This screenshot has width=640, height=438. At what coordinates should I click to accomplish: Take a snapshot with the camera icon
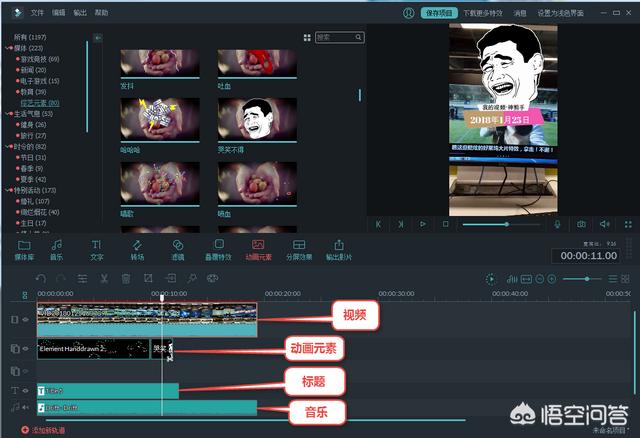(x=582, y=224)
